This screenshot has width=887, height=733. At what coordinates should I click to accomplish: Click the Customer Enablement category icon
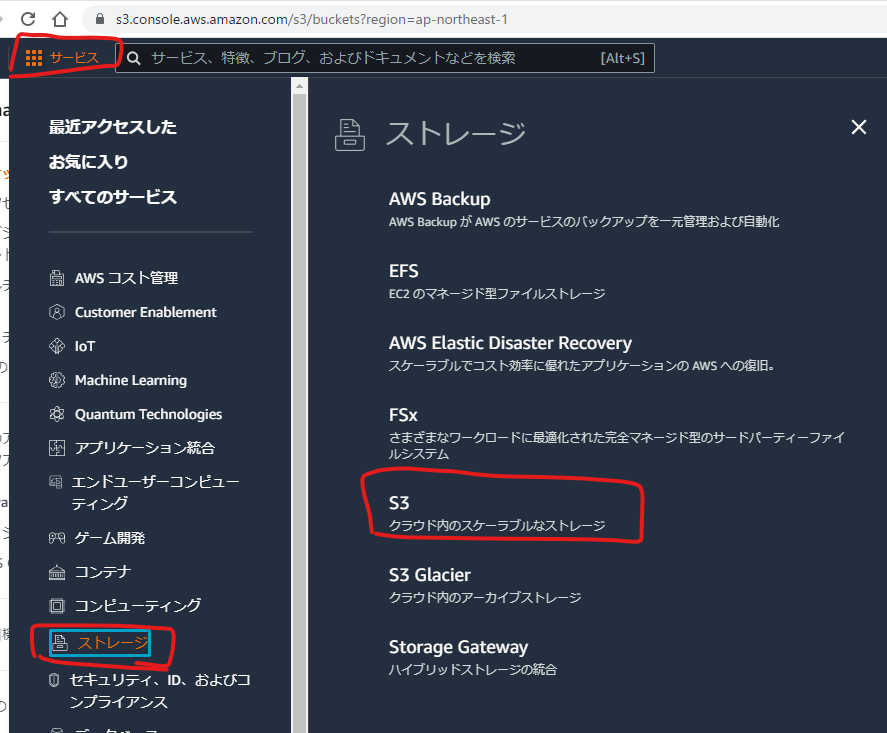57,312
